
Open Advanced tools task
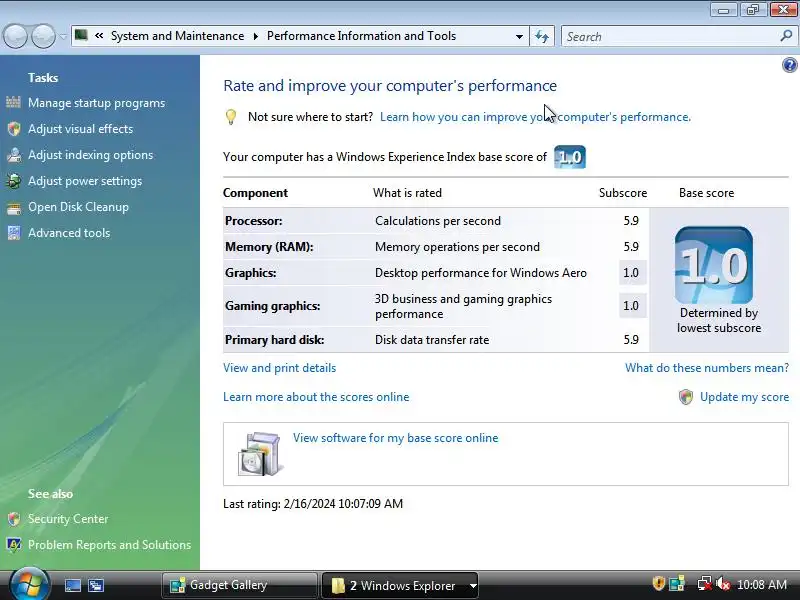pos(69,233)
